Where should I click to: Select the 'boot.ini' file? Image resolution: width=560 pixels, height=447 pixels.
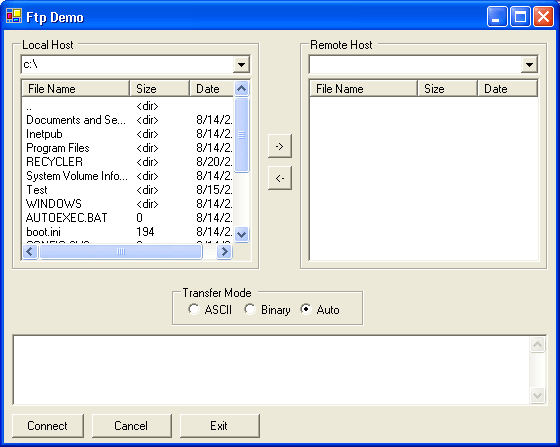pos(43,232)
